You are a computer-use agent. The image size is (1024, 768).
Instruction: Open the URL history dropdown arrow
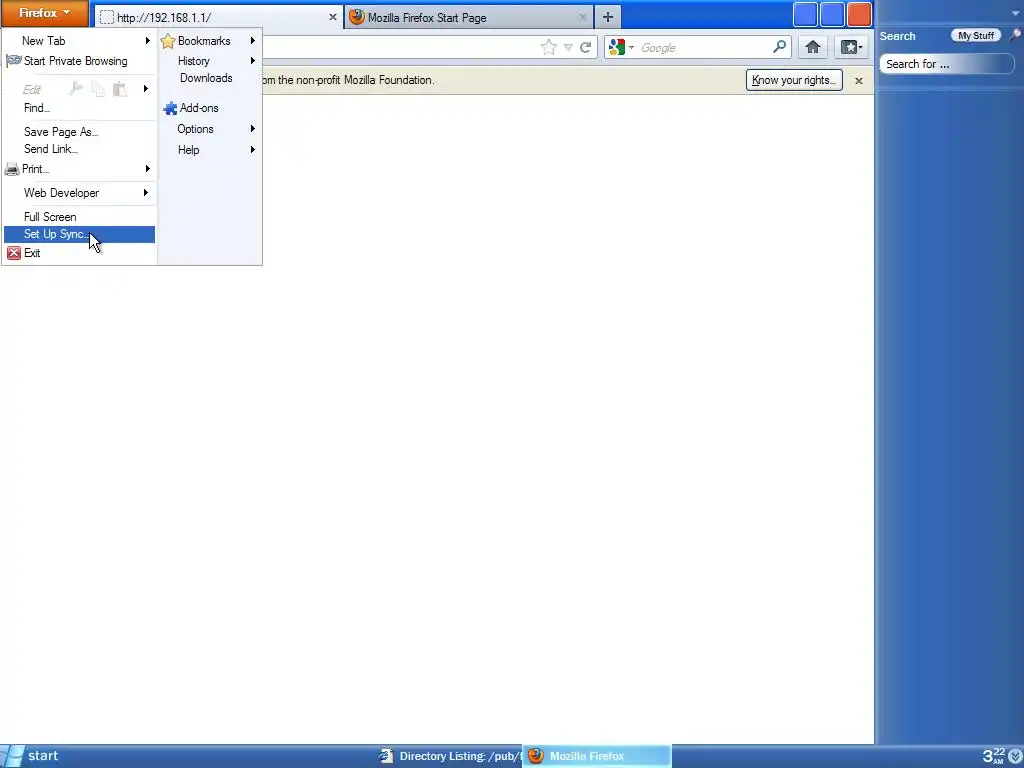(x=568, y=48)
